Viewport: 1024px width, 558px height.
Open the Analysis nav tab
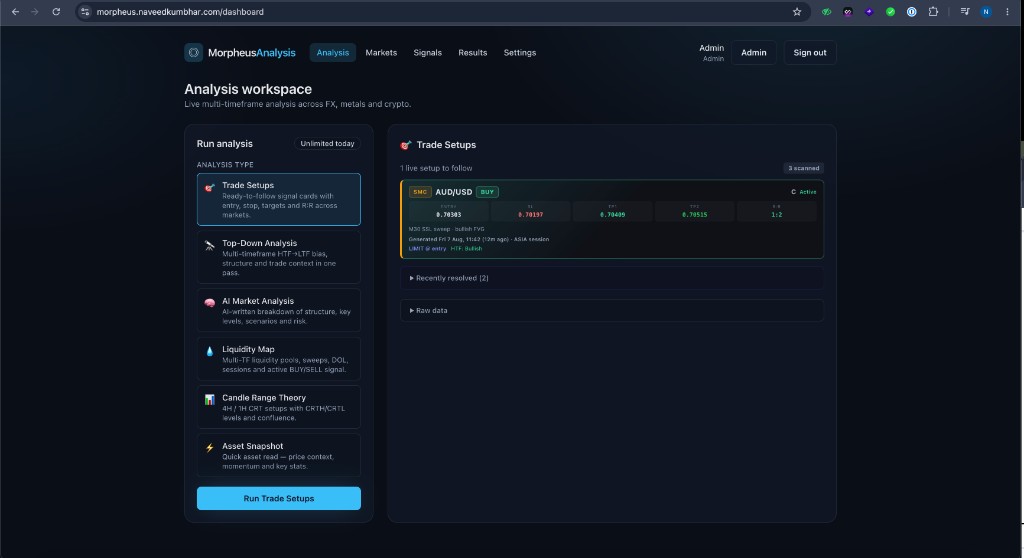[x=332, y=52]
